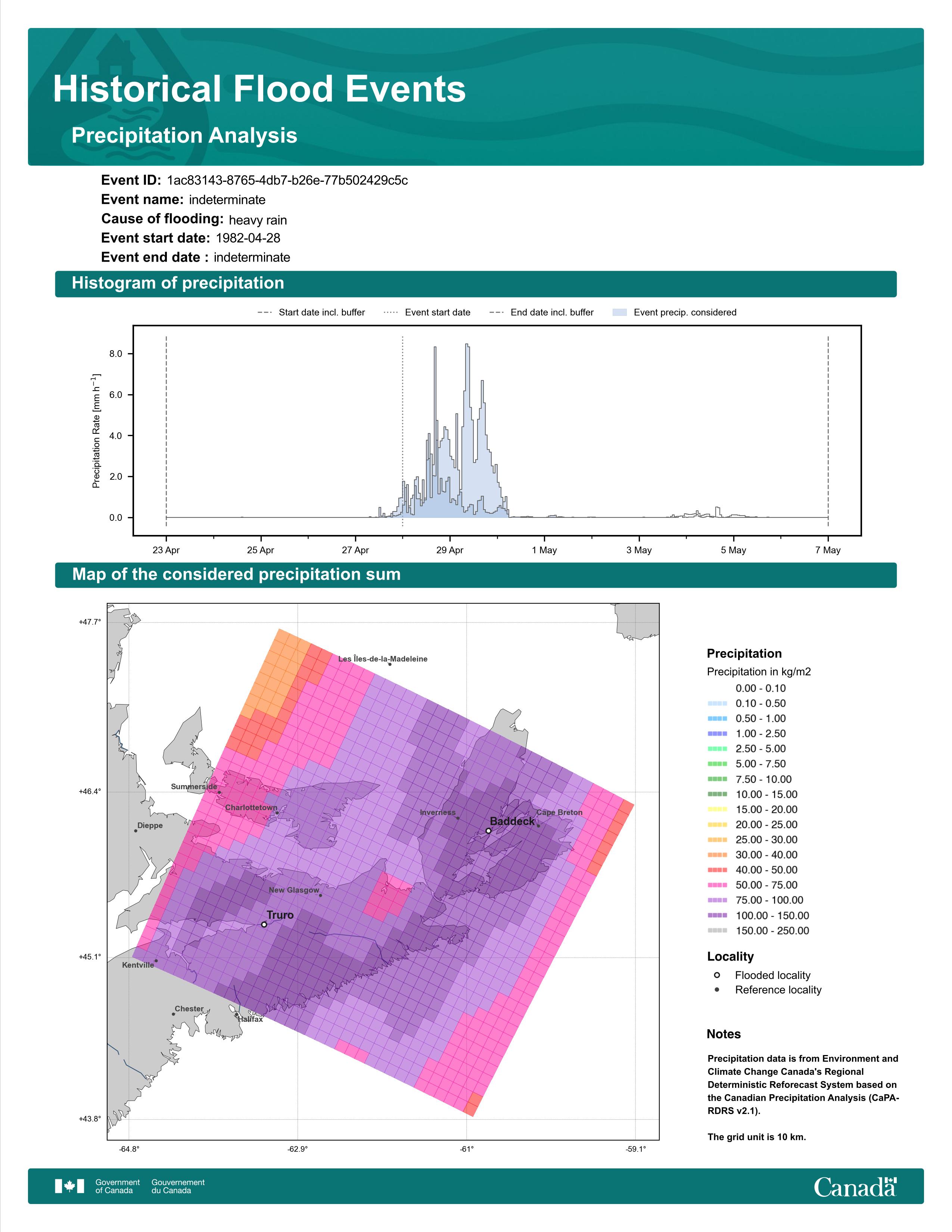Click the Precipitation Analysis subtitle

coord(184,136)
